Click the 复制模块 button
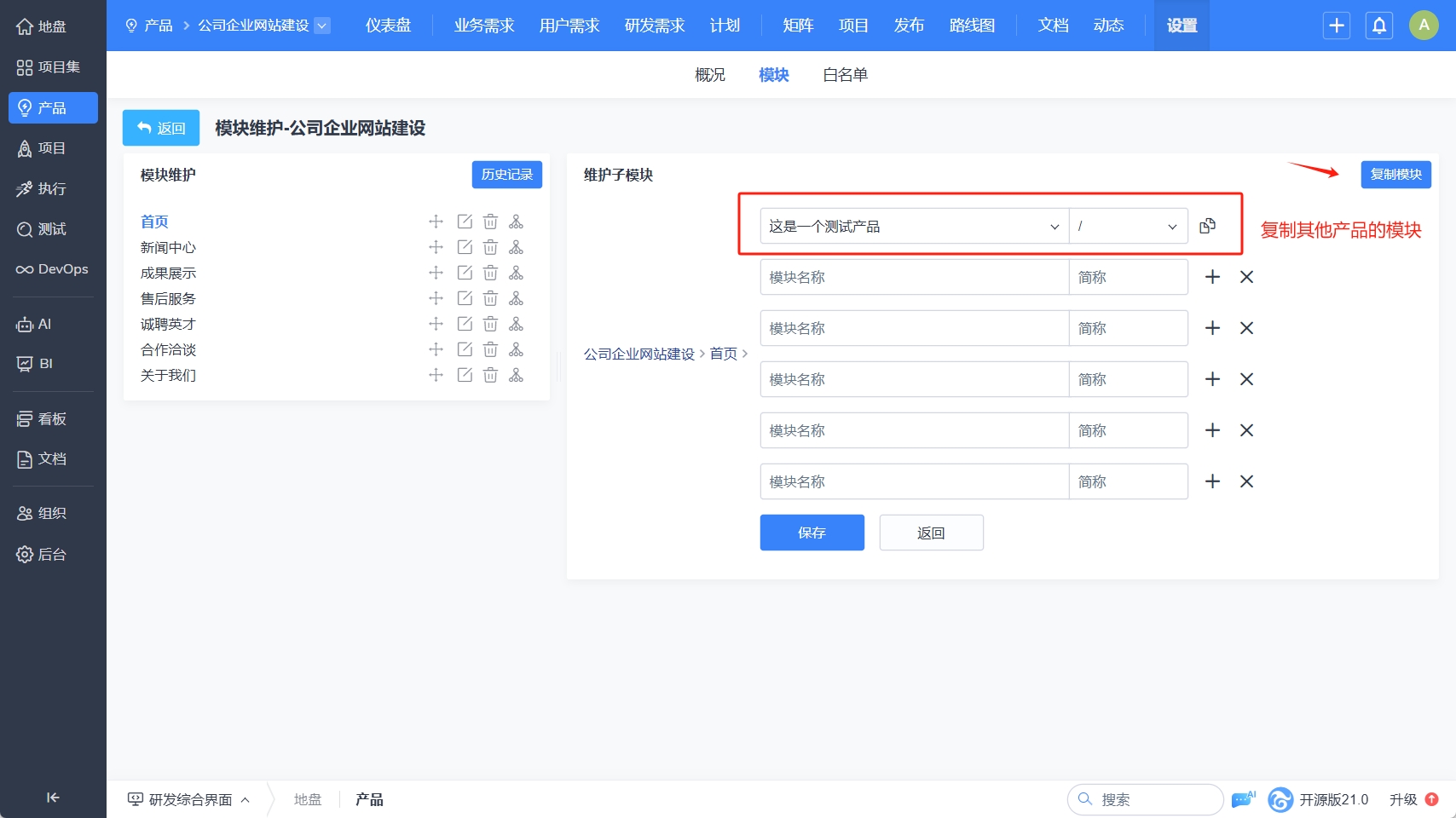 click(x=1396, y=175)
